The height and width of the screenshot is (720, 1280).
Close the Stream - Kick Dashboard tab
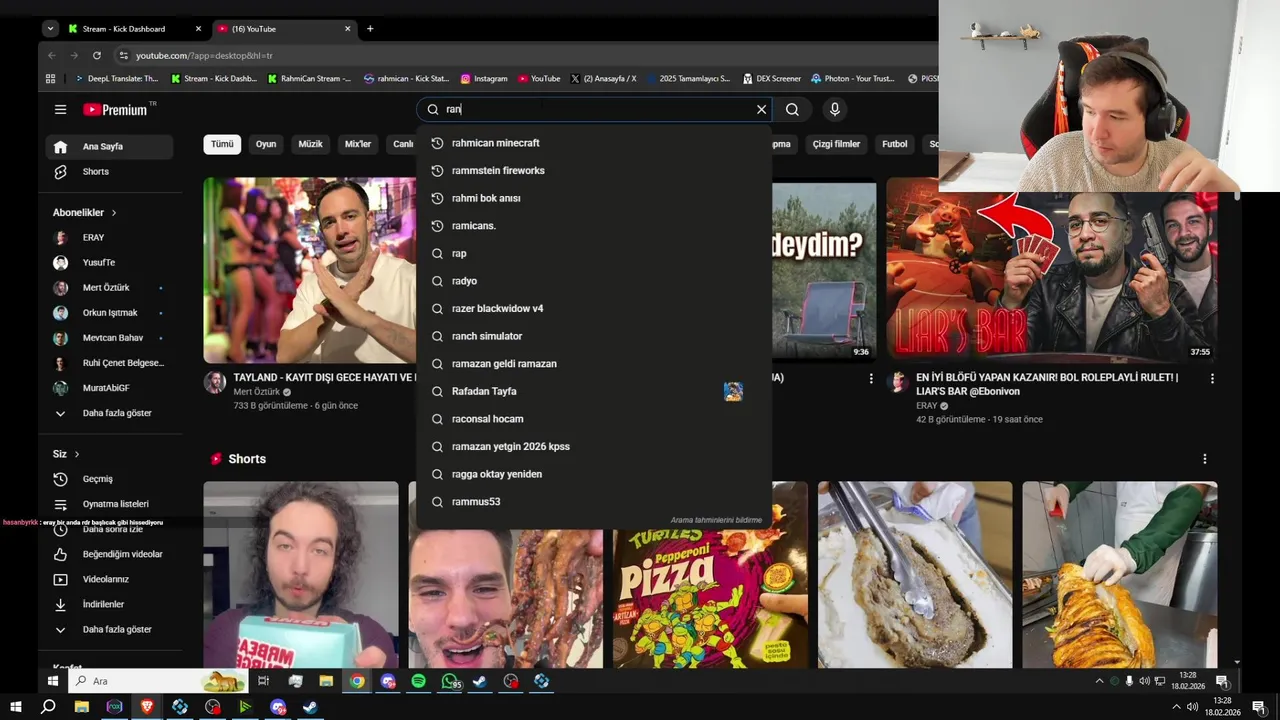(198, 29)
